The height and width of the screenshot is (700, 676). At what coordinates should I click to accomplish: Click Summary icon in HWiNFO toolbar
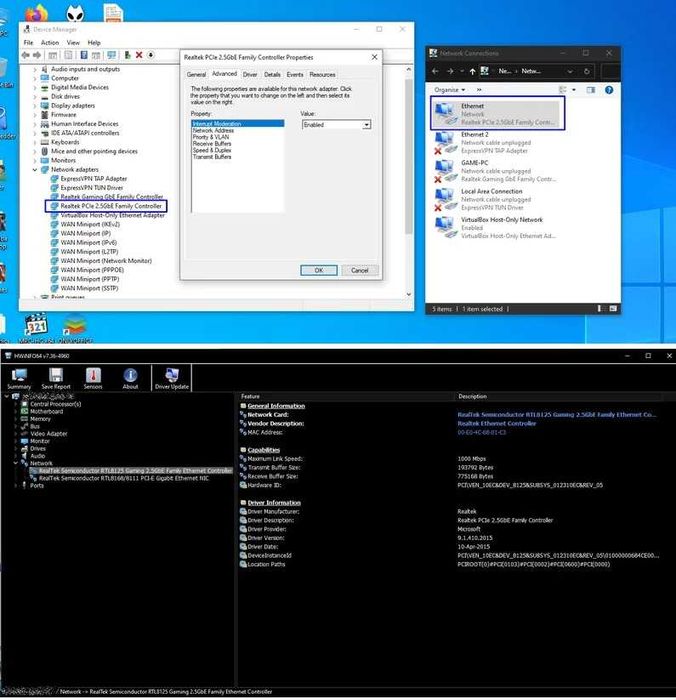19,379
